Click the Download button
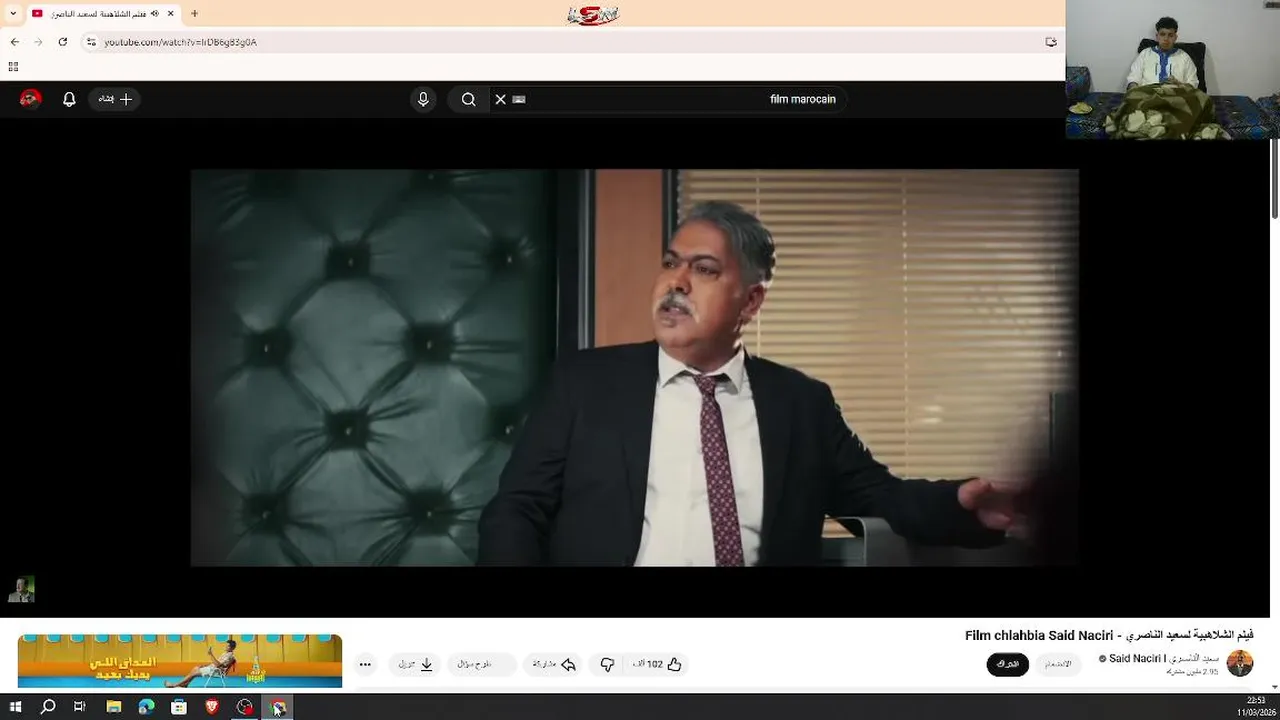This screenshot has height=720, width=1280. 415,664
